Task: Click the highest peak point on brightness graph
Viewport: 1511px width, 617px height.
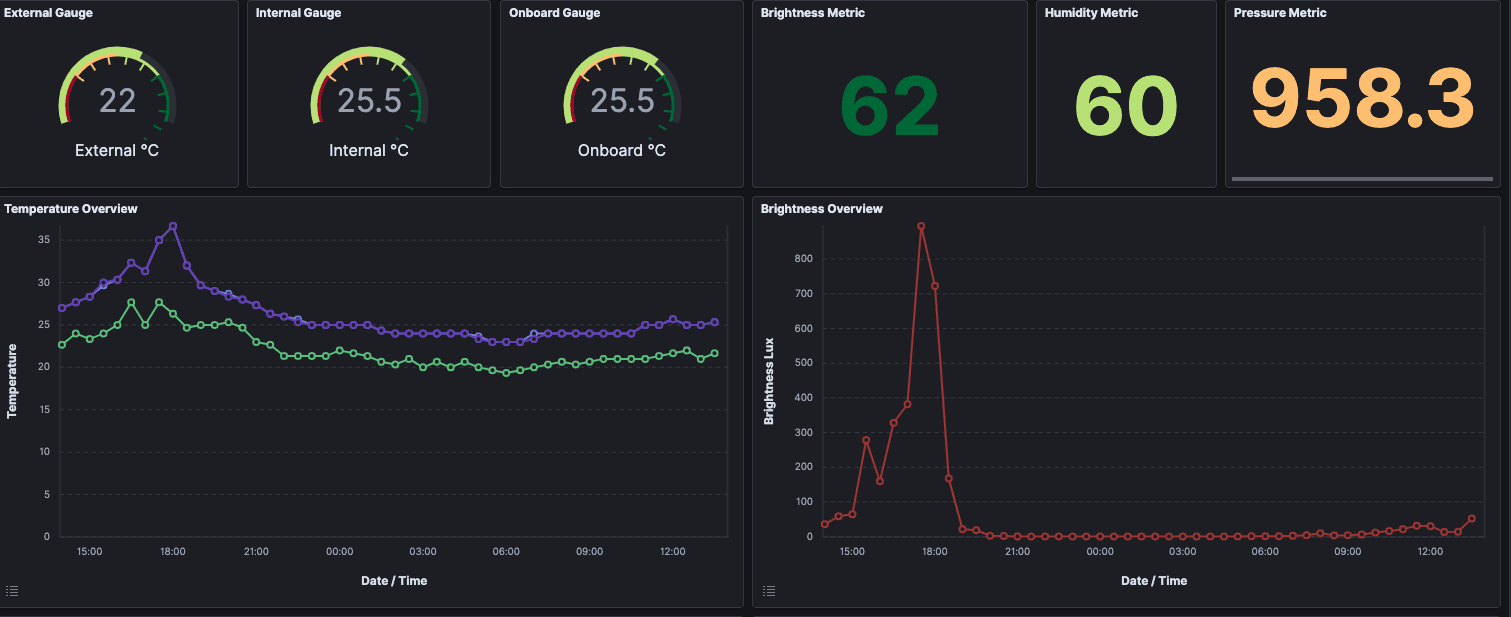Action: [x=921, y=226]
